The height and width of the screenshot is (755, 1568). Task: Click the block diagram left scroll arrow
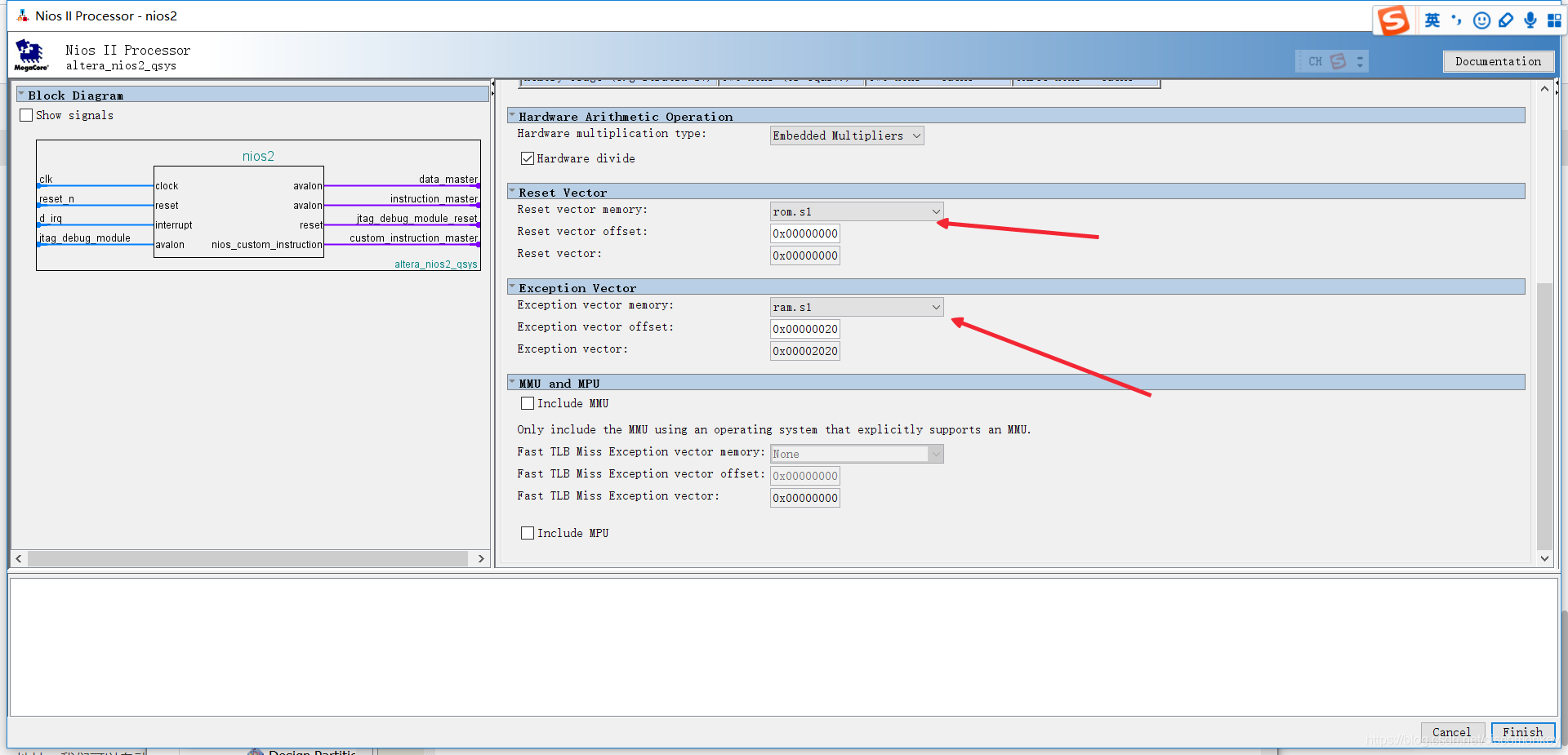point(19,559)
